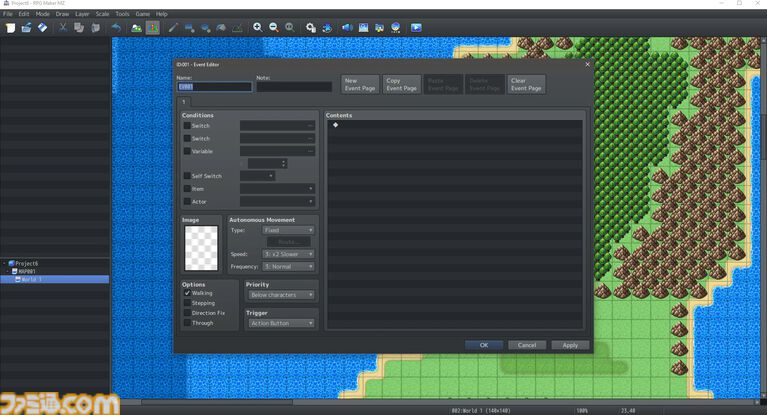This screenshot has height=415, width=767.
Task: Open the Event Searcher toolbar icon
Action: coord(363,28)
